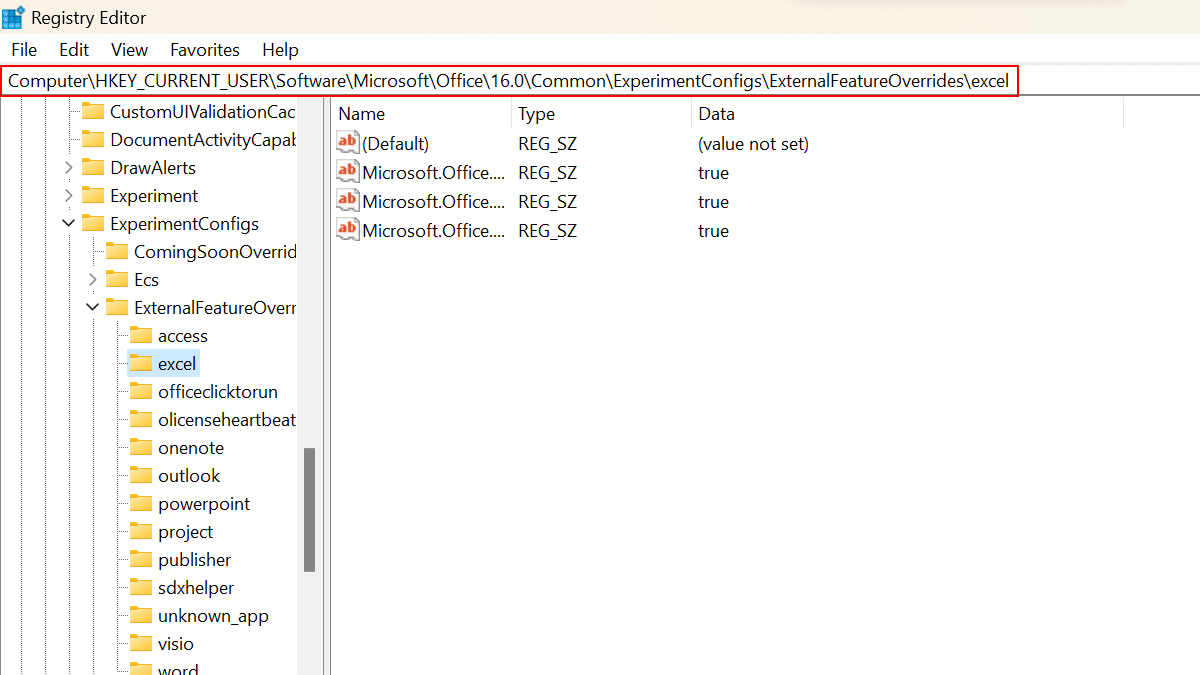Select the onenote folder icon
The width and height of the screenshot is (1200, 675).
pos(141,448)
